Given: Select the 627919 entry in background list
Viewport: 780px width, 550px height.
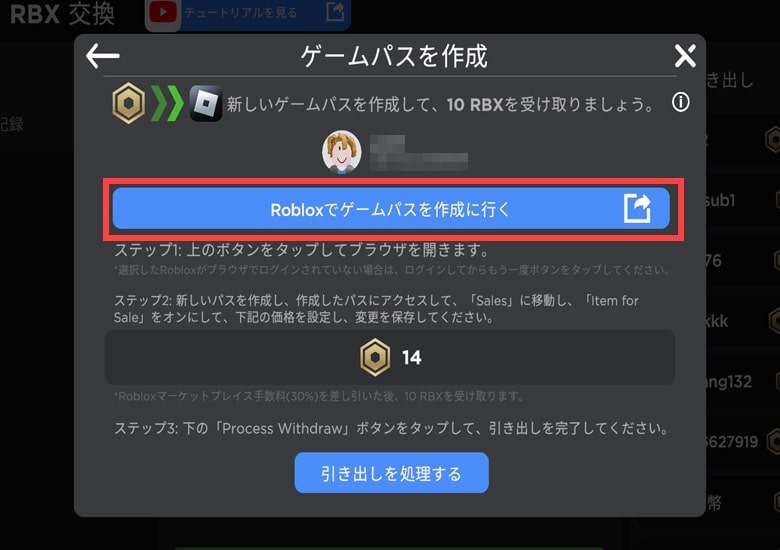Looking at the screenshot, I should (732, 442).
